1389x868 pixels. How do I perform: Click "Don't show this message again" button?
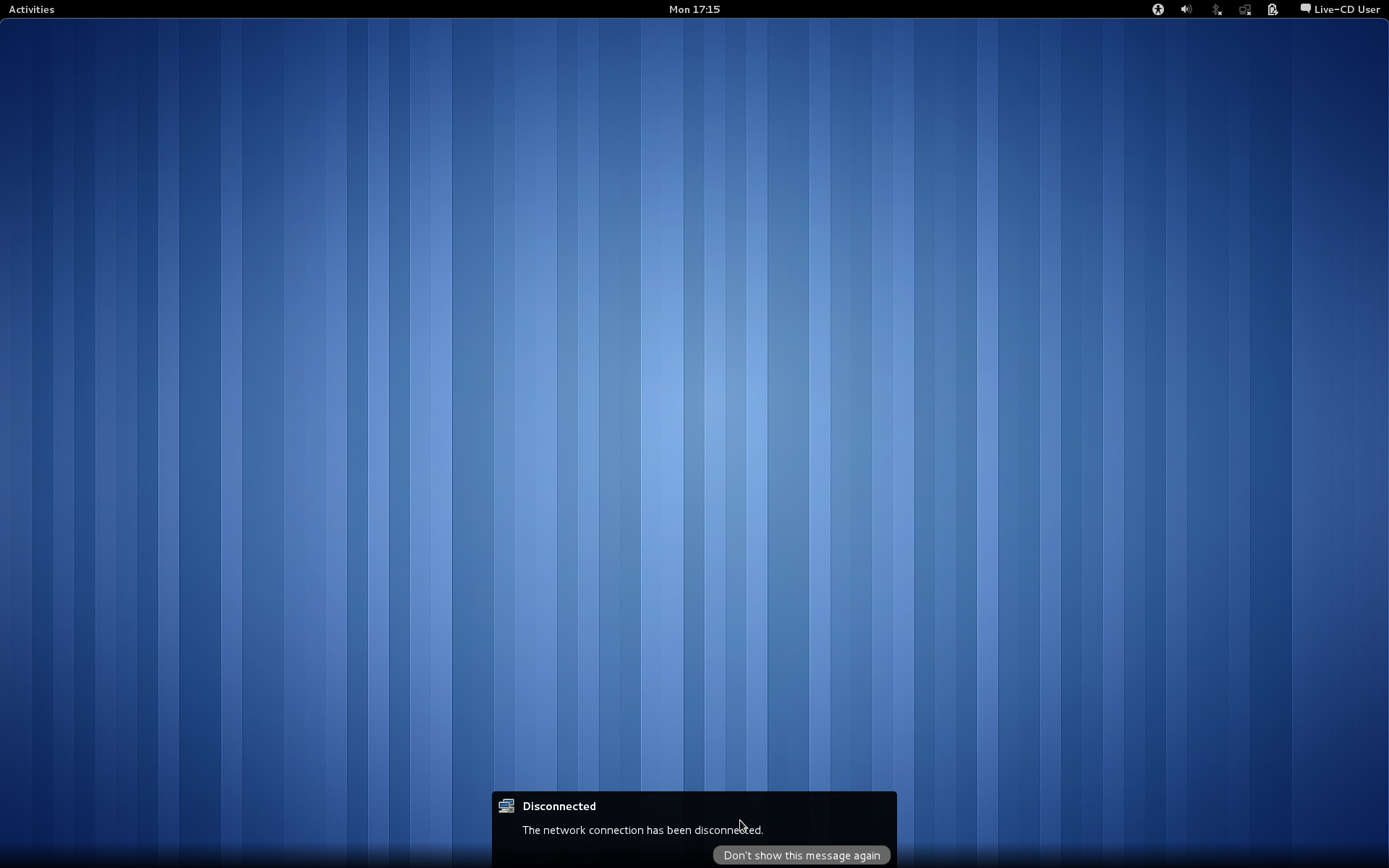tap(802, 855)
